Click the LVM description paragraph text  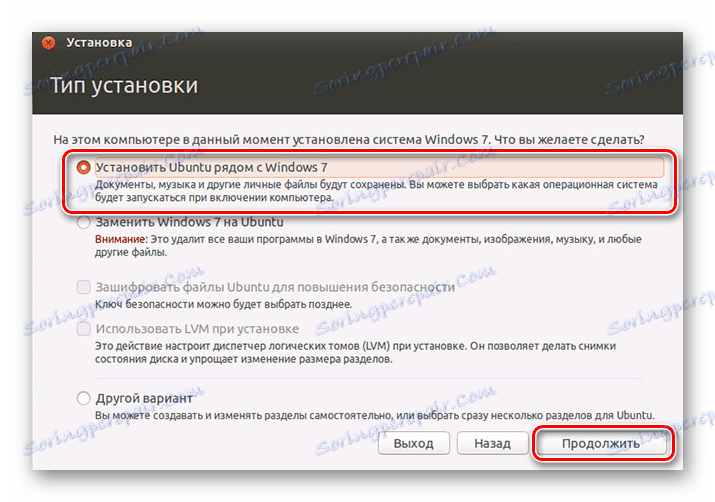[x=355, y=352]
